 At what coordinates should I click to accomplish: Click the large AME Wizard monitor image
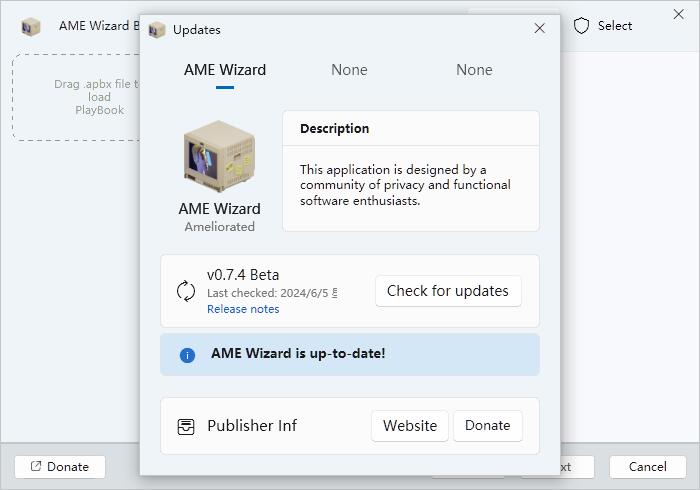tap(219, 156)
